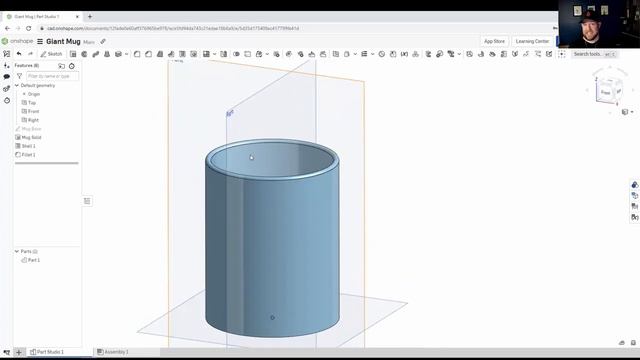Undo the last action
Image resolution: width=640 pixels, height=360 pixels.
[x=19, y=54]
